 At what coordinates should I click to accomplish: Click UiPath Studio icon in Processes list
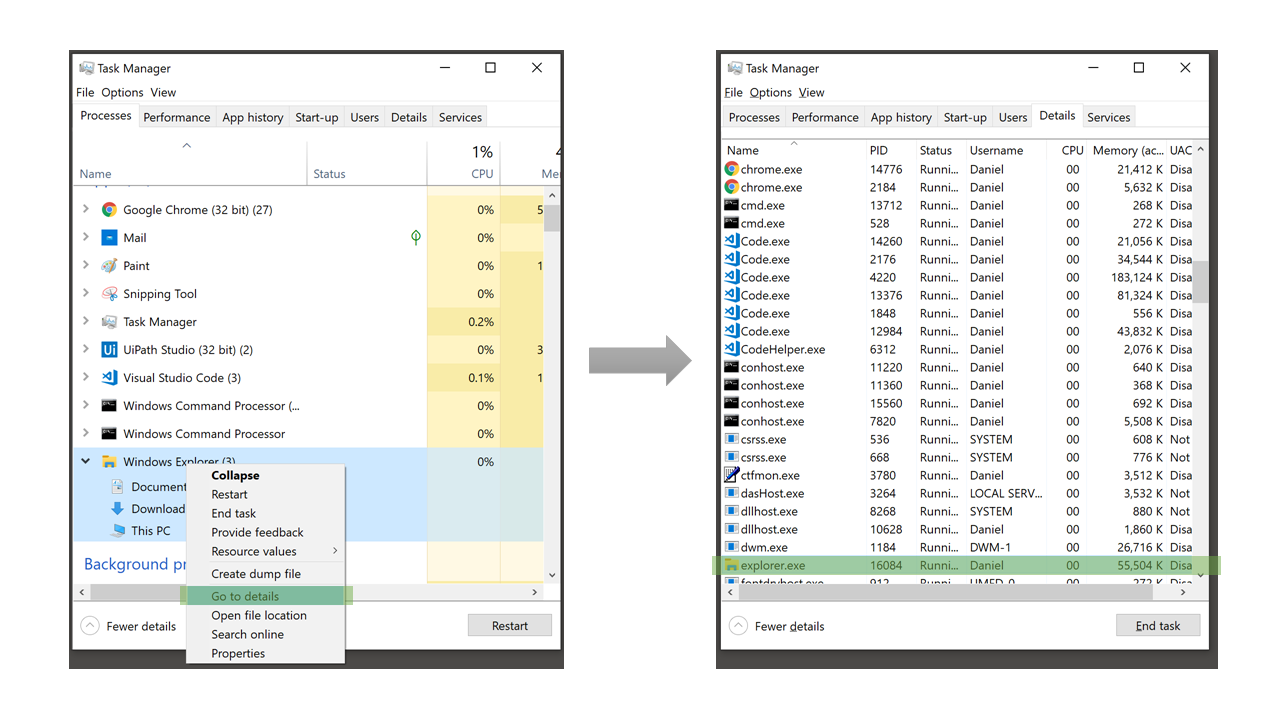click(109, 350)
